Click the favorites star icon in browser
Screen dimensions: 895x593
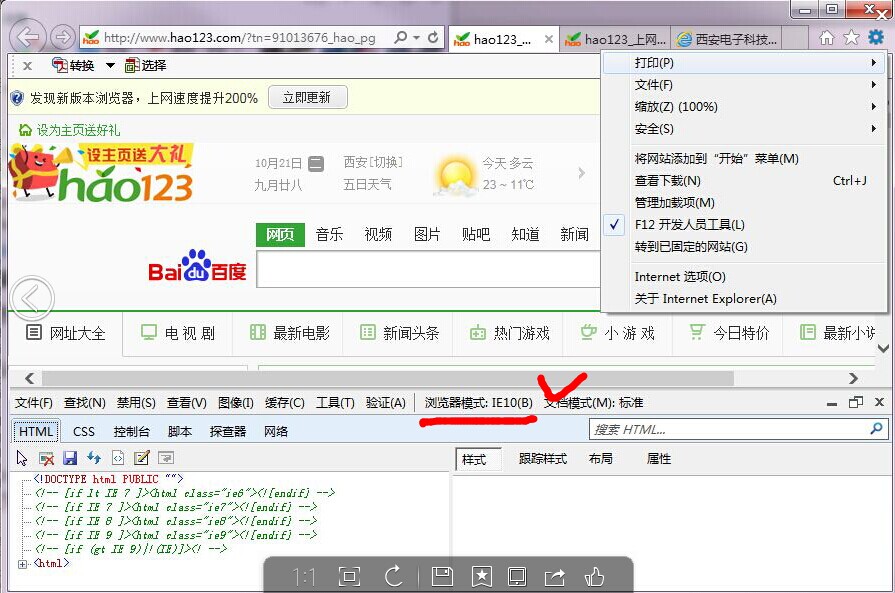[851, 37]
